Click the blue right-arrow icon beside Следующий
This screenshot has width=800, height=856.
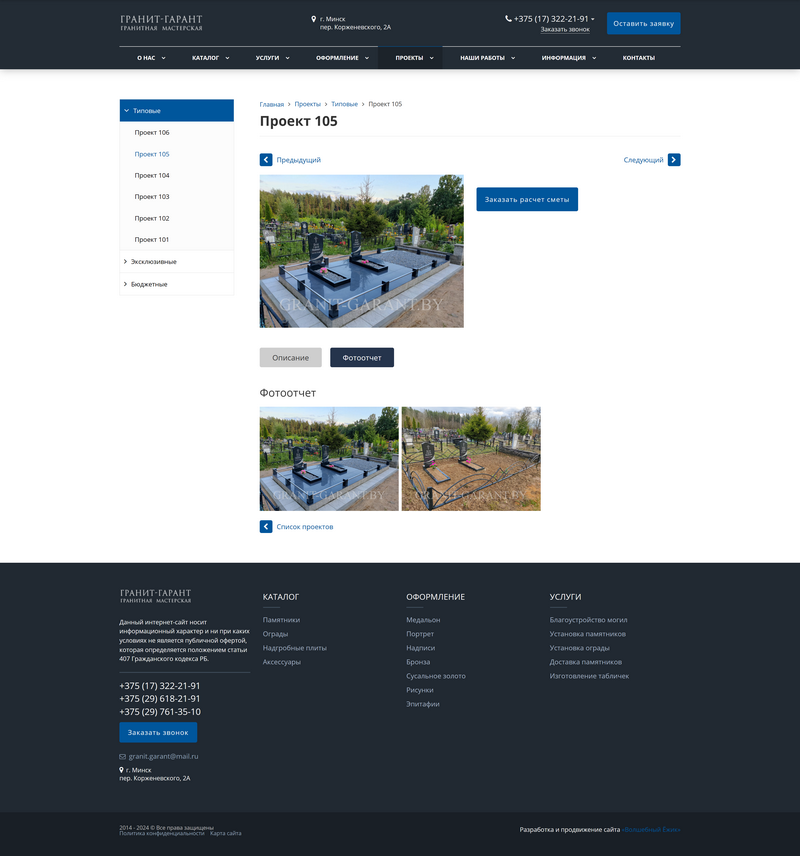(674, 160)
